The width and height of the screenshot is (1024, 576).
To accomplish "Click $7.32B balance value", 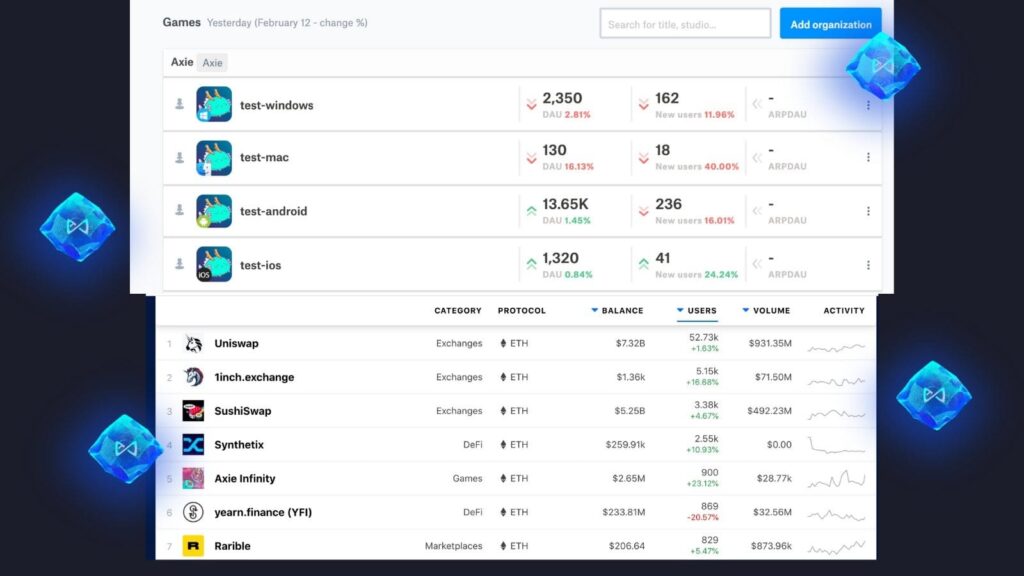I will tap(630, 344).
